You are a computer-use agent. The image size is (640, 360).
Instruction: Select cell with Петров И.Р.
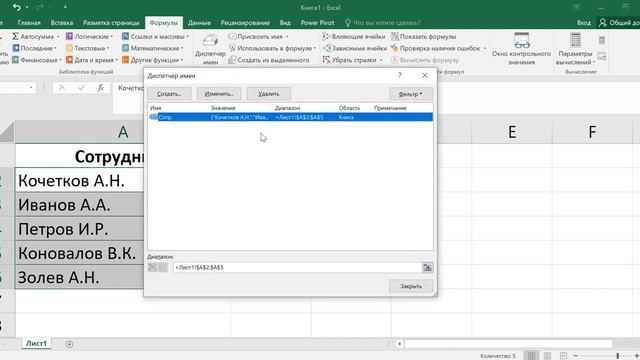[80, 229]
